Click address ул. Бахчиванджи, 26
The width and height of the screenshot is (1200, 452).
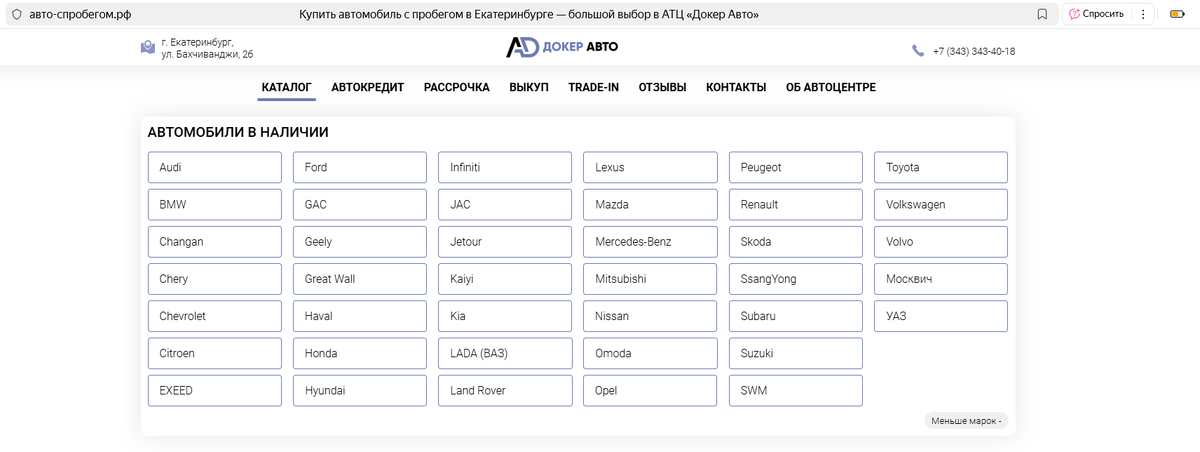tap(207, 54)
